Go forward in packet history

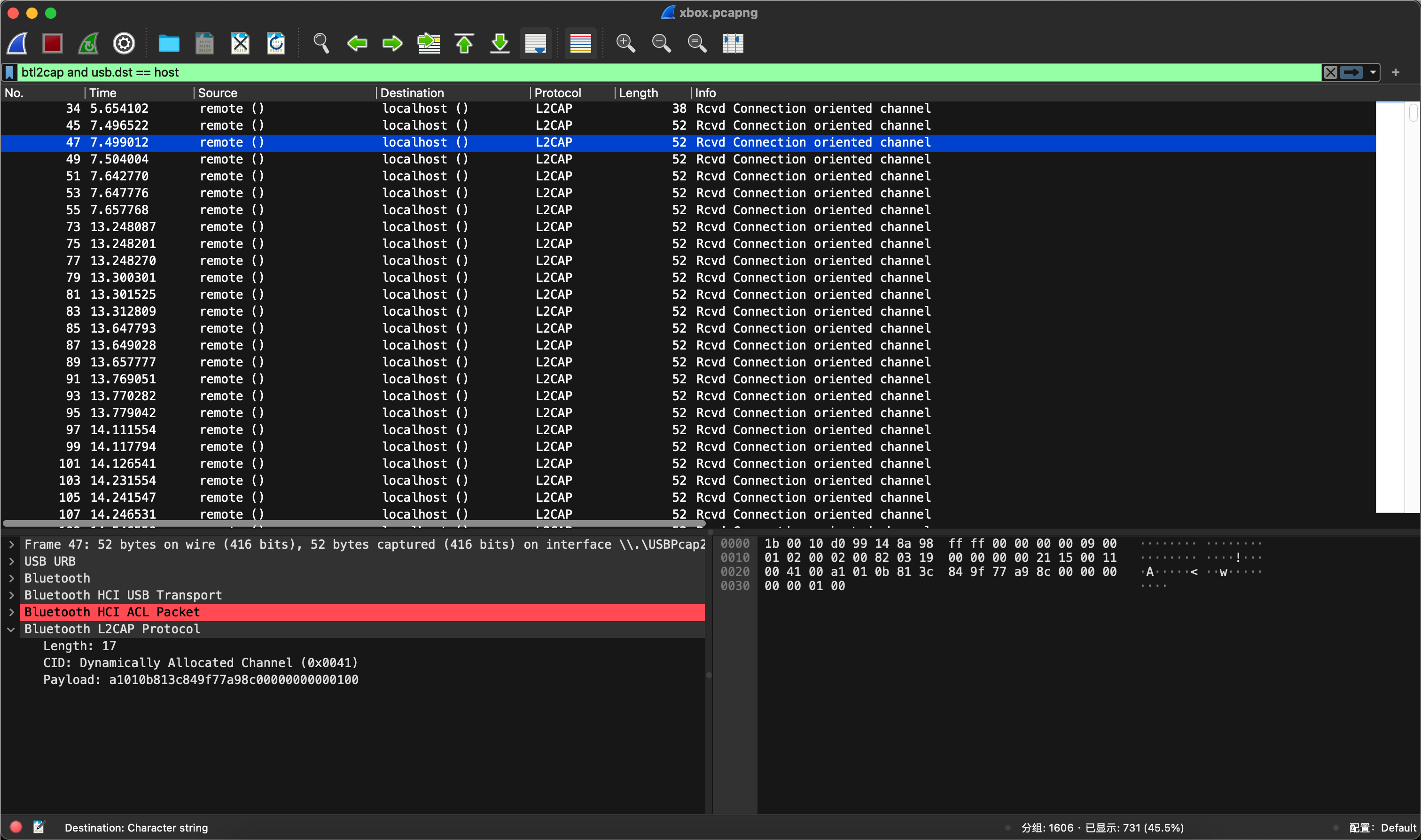point(392,44)
